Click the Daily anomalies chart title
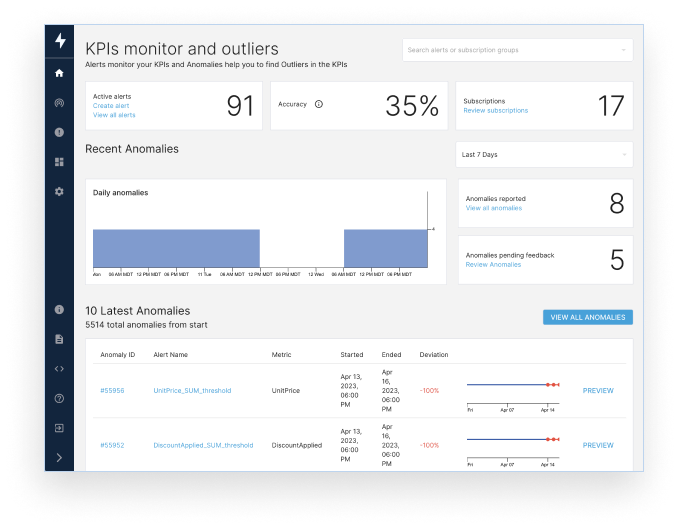 121,192
